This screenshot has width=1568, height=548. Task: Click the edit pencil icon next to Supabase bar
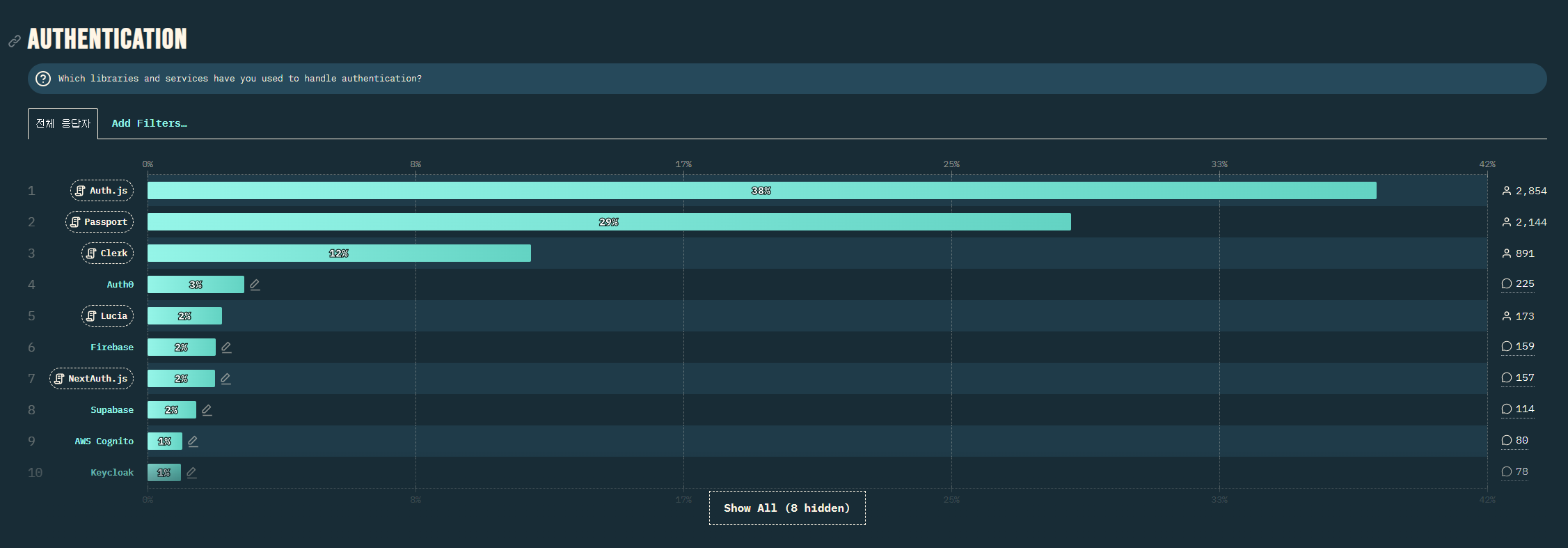207,410
